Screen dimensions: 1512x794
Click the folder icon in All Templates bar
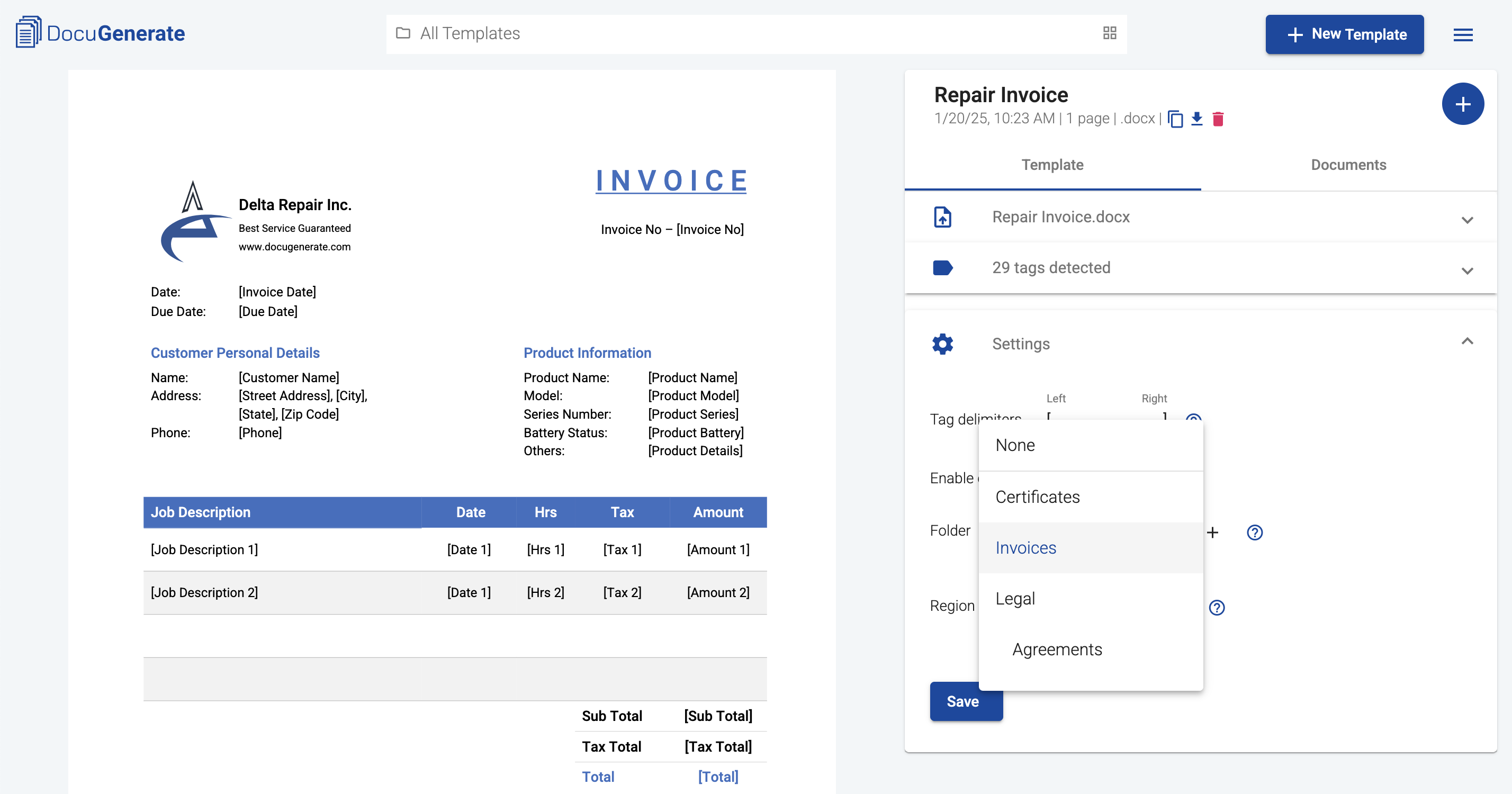point(403,33)
